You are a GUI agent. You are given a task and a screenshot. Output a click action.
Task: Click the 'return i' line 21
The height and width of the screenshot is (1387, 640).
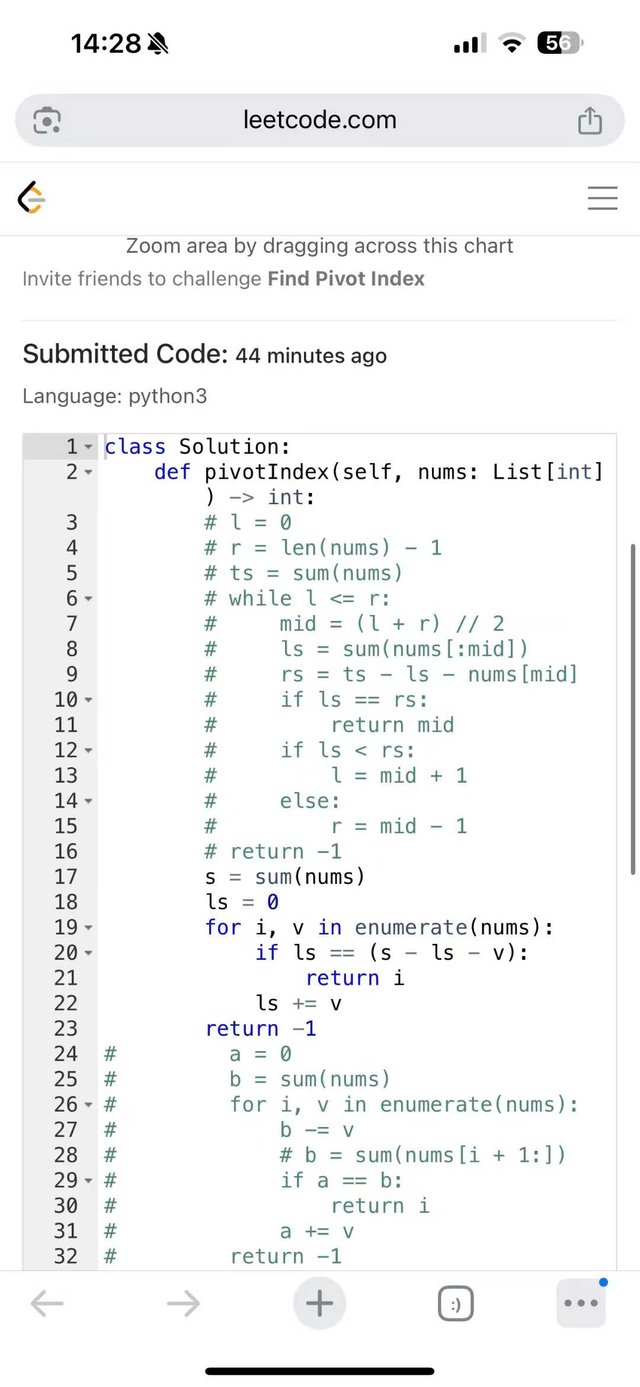(355, 978)
